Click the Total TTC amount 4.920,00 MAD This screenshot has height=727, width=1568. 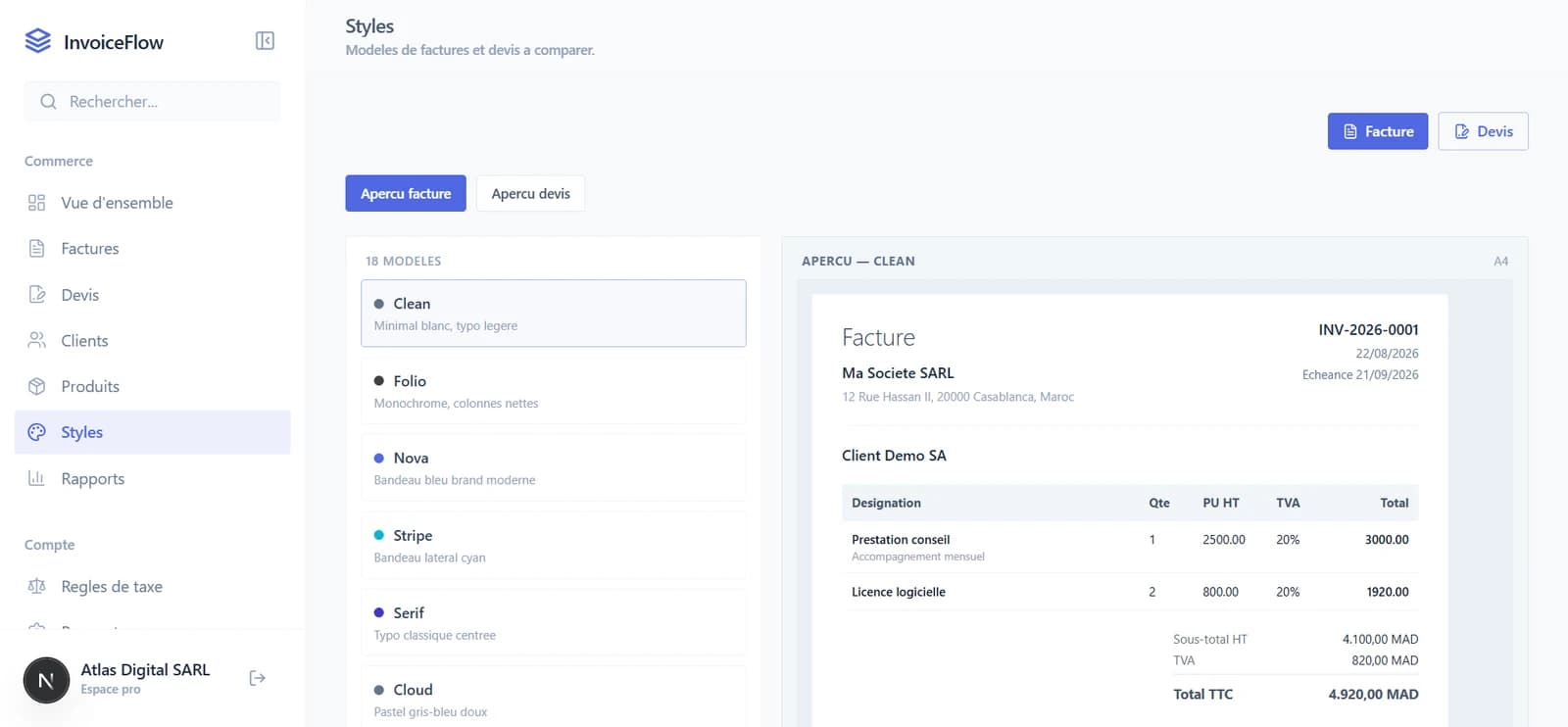point(1373,695)
